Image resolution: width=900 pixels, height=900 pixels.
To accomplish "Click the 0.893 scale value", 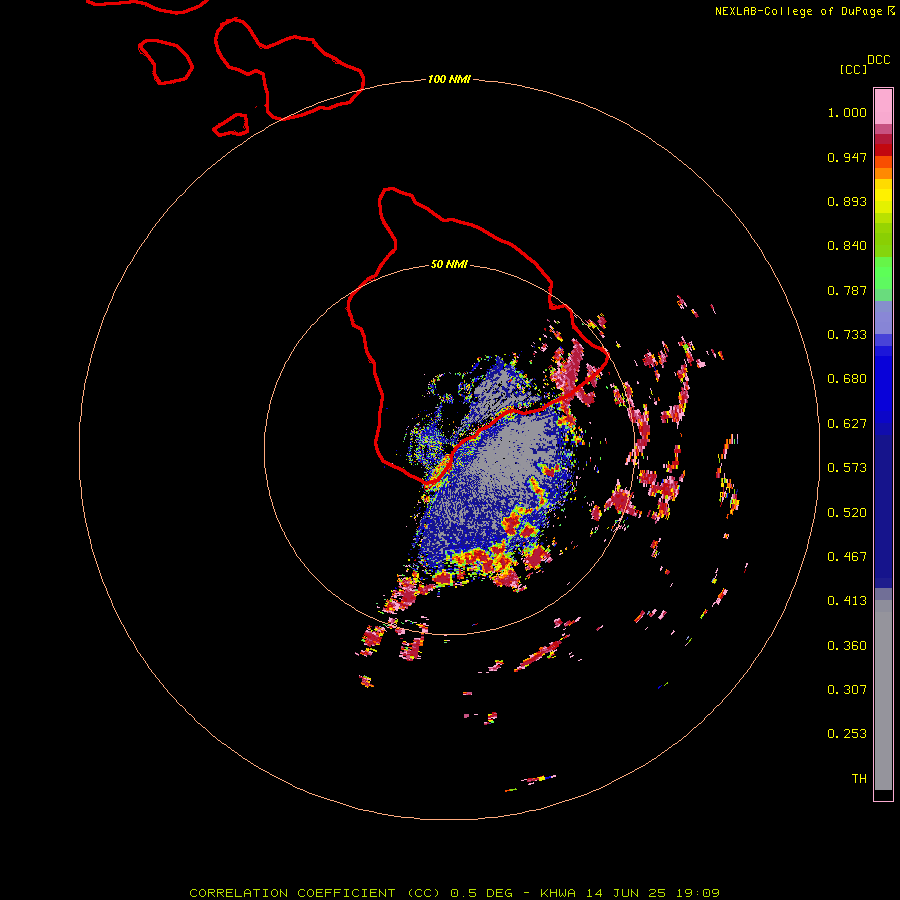I will click(x=847, y=201).
